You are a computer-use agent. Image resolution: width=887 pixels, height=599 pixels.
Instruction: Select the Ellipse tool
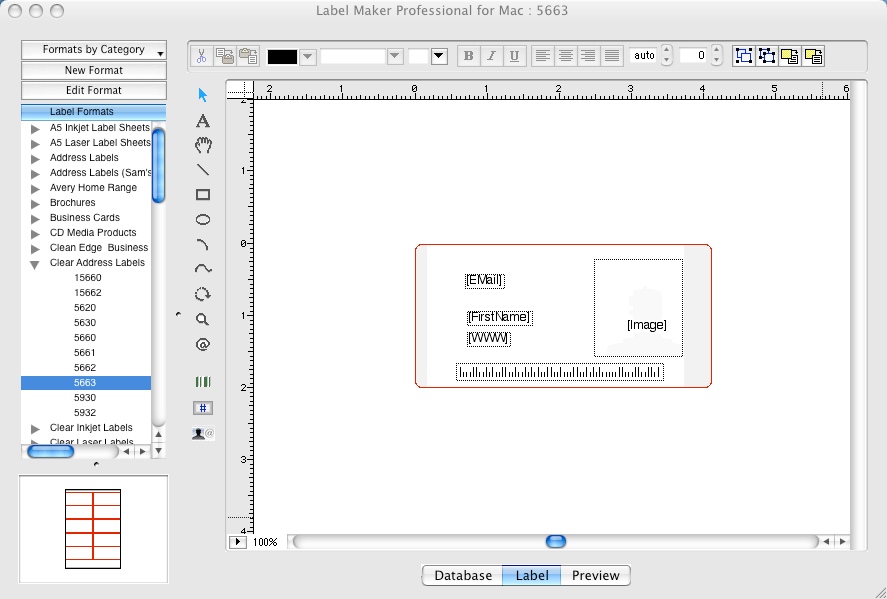pos(202,219)
